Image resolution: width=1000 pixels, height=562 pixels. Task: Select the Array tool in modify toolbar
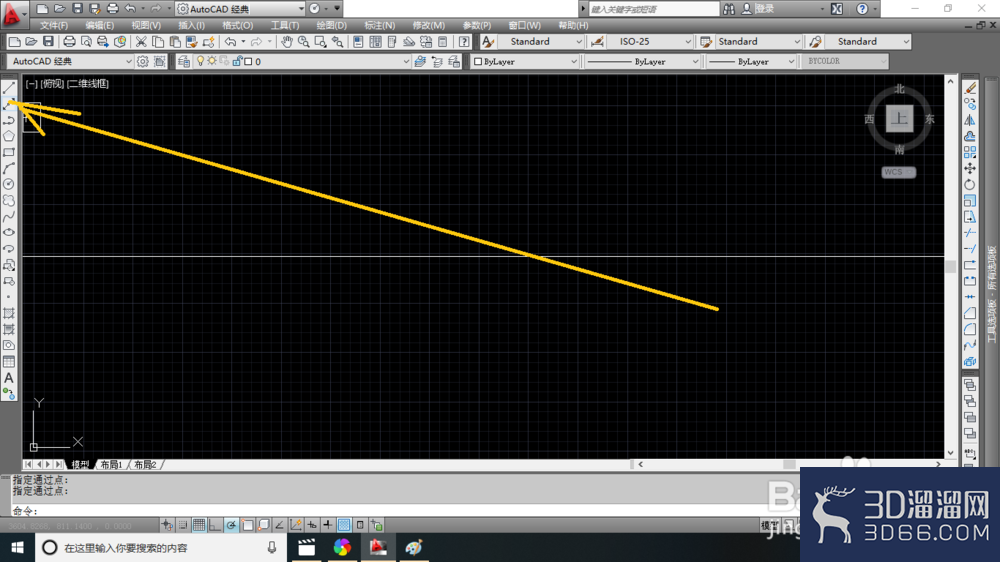click(970, 152)
